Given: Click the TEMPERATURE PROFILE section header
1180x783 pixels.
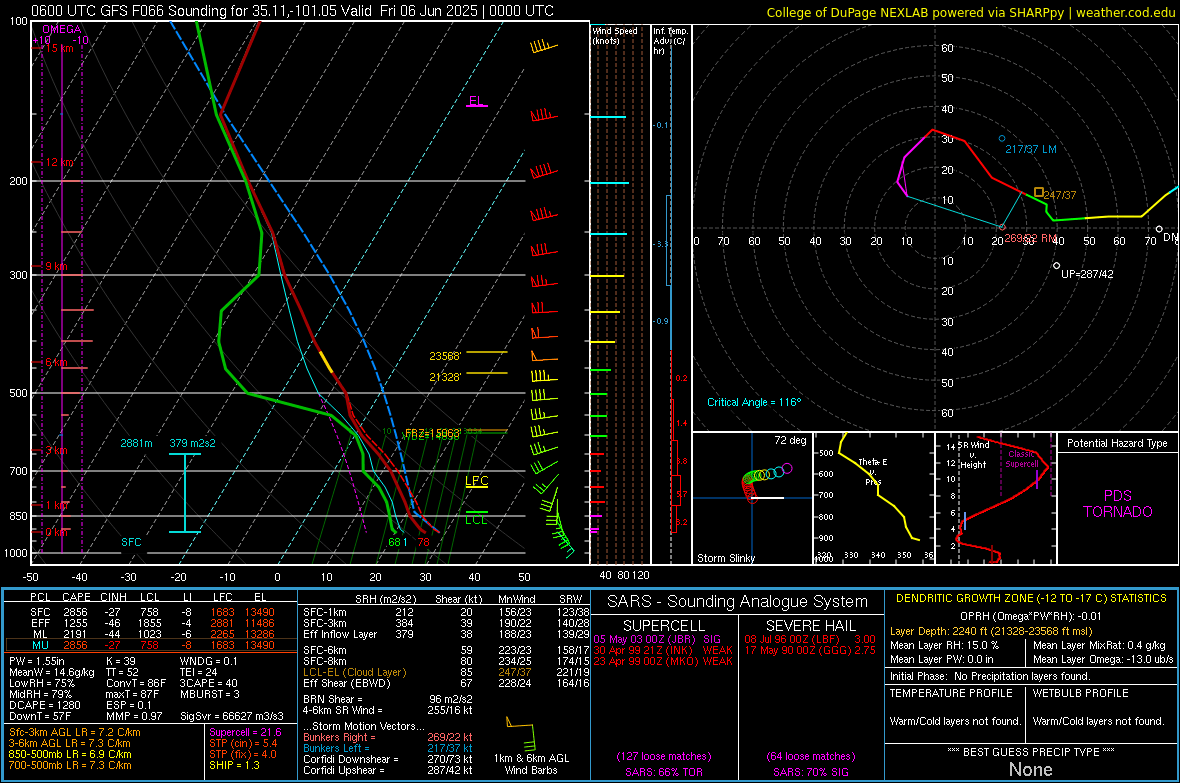Looking at the screenshot, I should point(951,693).
